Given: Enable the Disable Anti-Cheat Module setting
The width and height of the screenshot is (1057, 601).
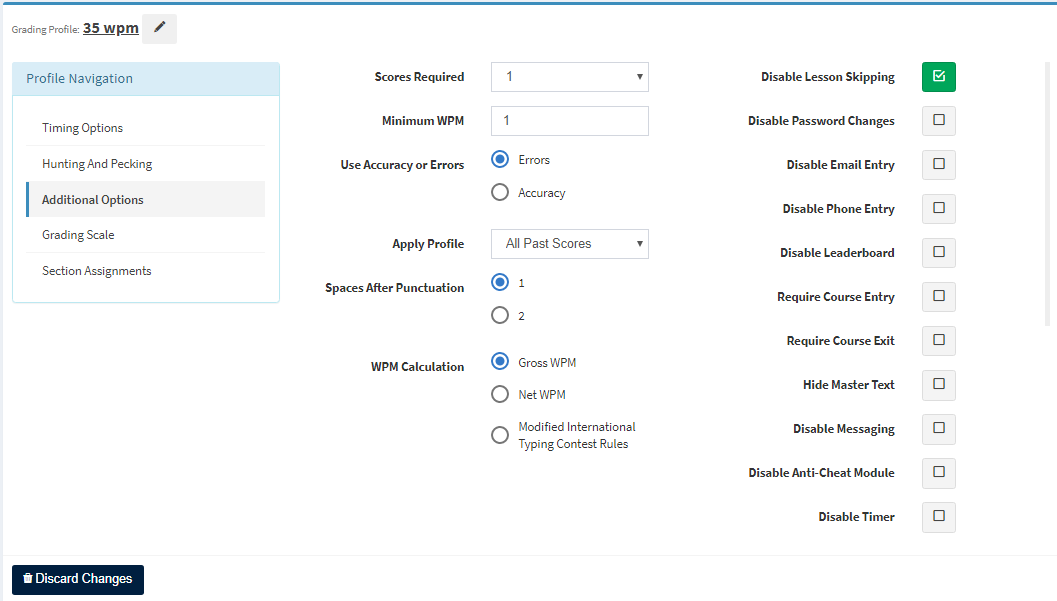Looking at the screenshot, I should (x=938, y=473).
